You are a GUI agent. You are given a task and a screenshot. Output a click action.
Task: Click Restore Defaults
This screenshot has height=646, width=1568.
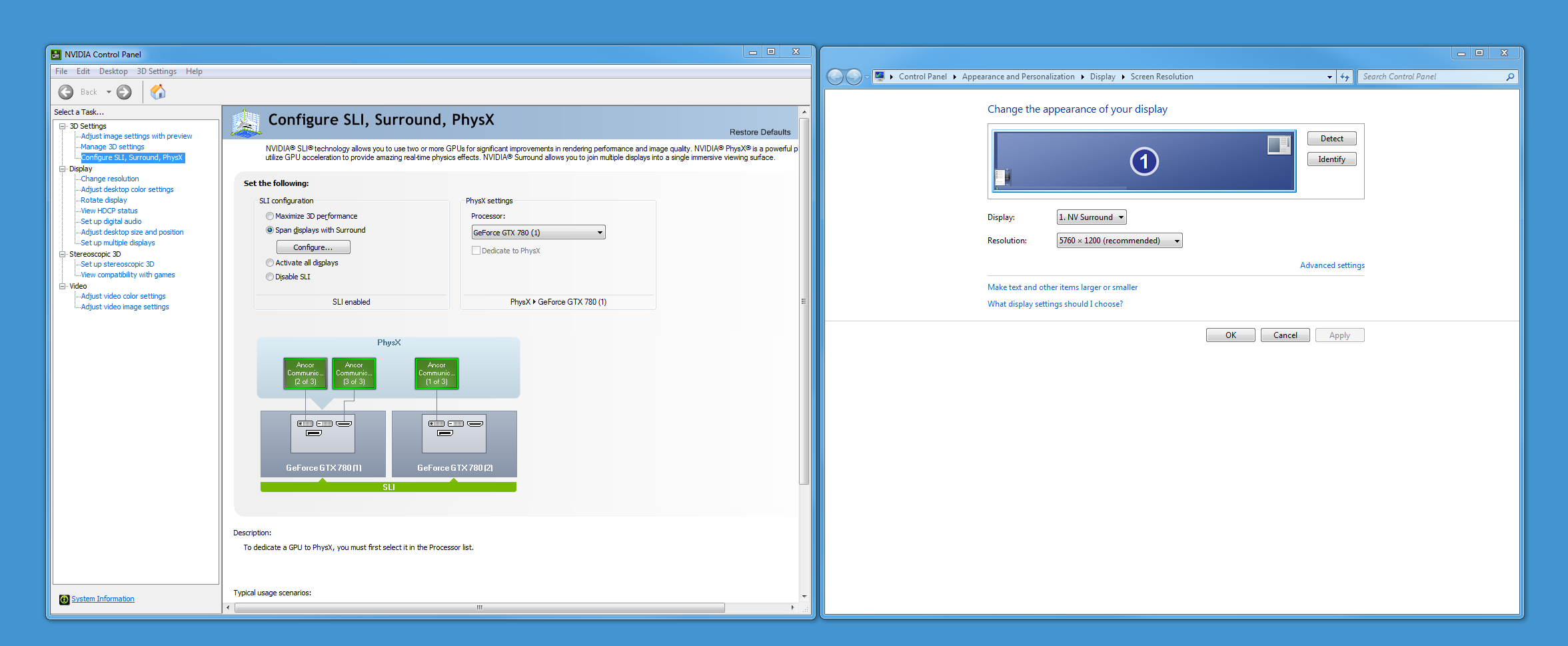[x=760, y=132]
